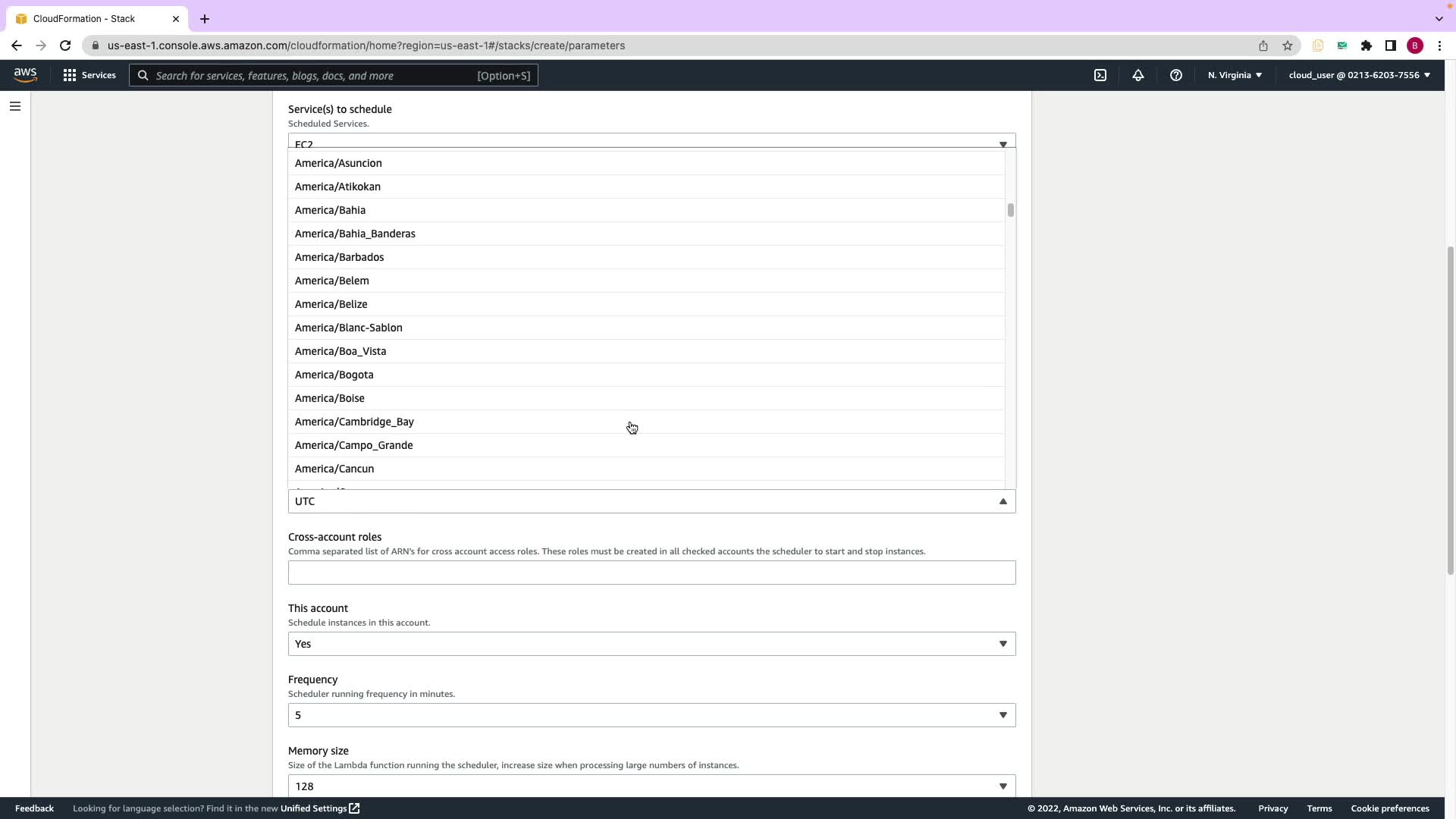
Task: Open the N. Virginia region menu
Action: click(x=1235, y=75)
